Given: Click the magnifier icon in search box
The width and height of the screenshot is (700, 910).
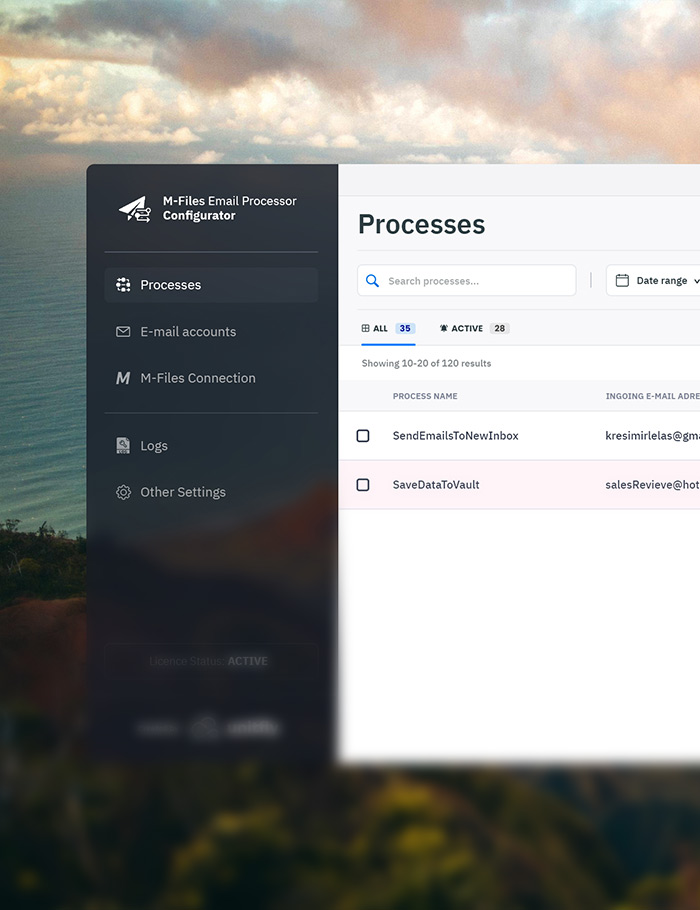Looking at the screenshot, I should click(373, 281).
